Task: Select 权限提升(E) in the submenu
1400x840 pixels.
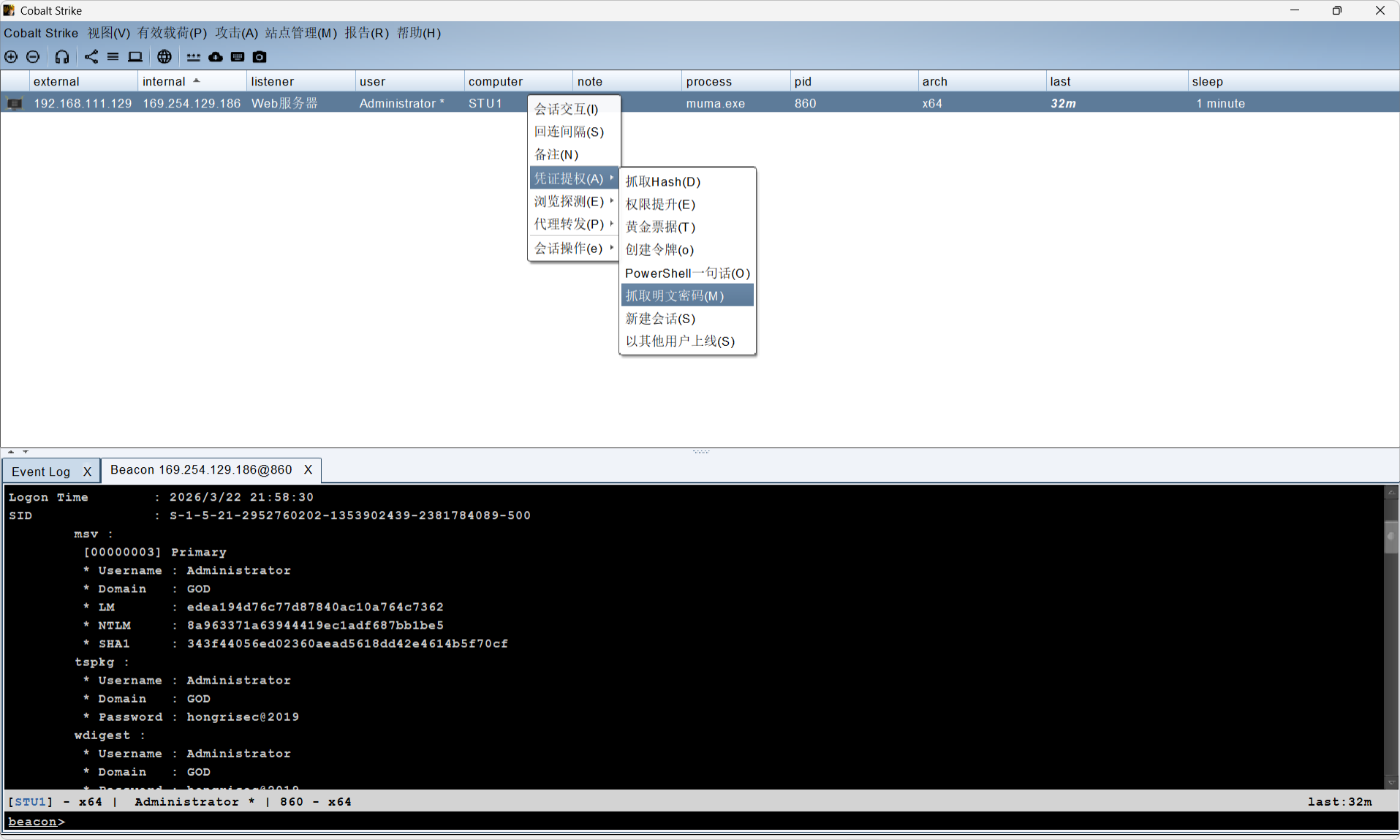Action: coord(687,204)
